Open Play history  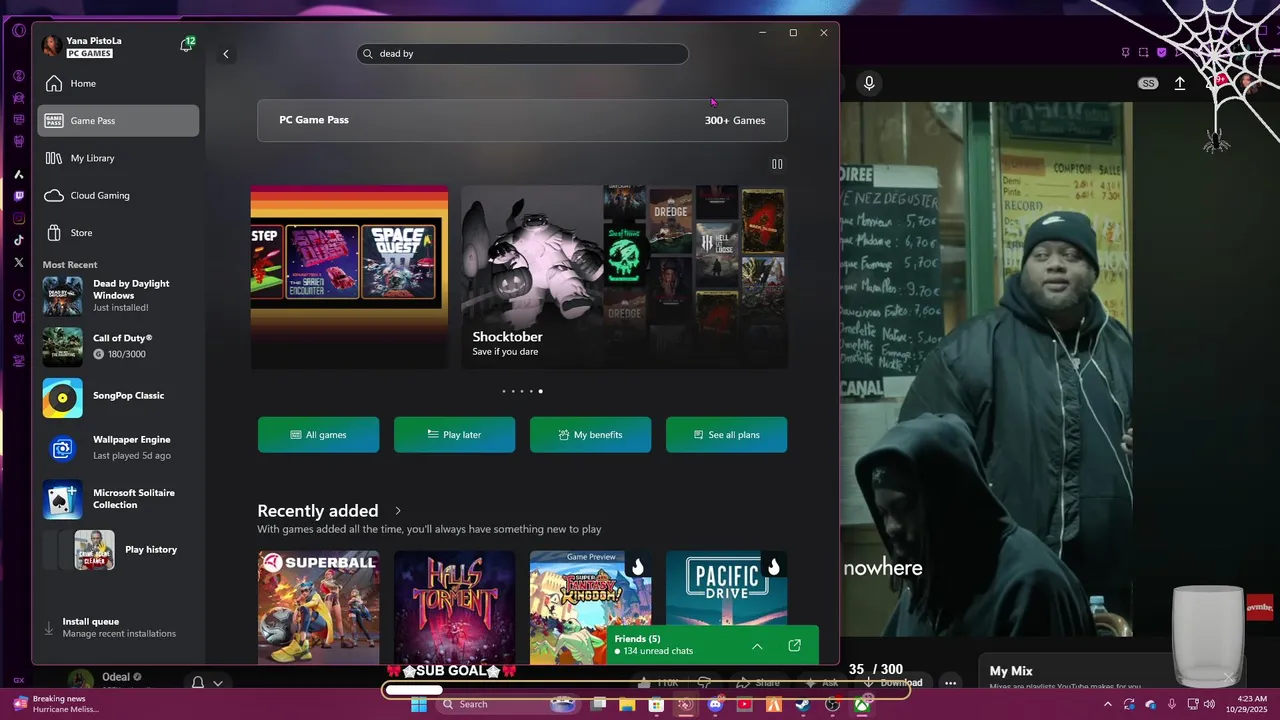coord(118,550)
